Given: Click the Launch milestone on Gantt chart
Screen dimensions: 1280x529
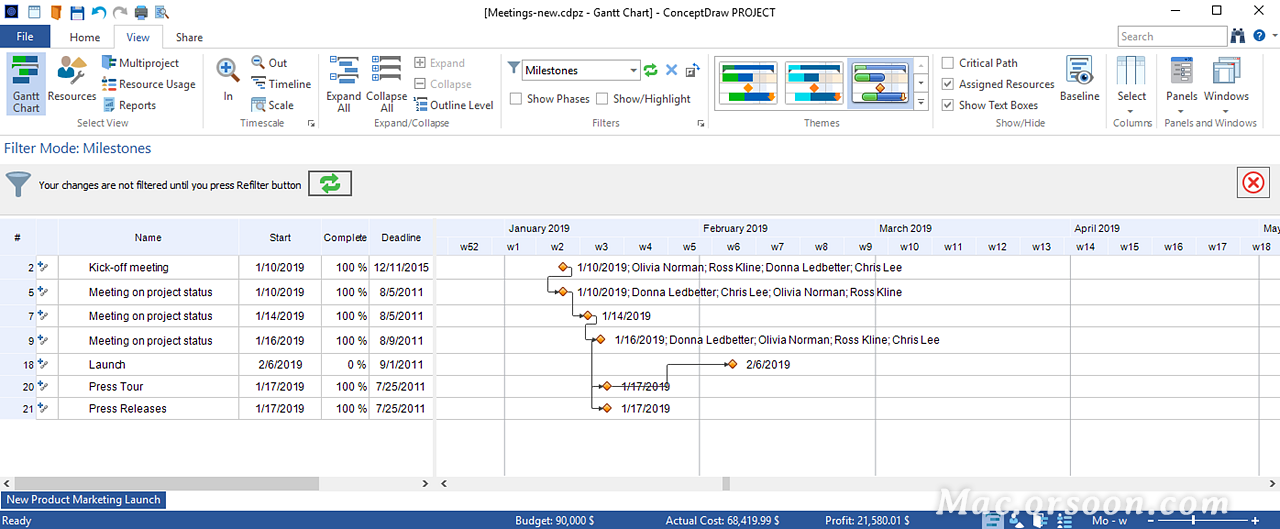Looking at the screenshot, I should click(x=732, y=364).
